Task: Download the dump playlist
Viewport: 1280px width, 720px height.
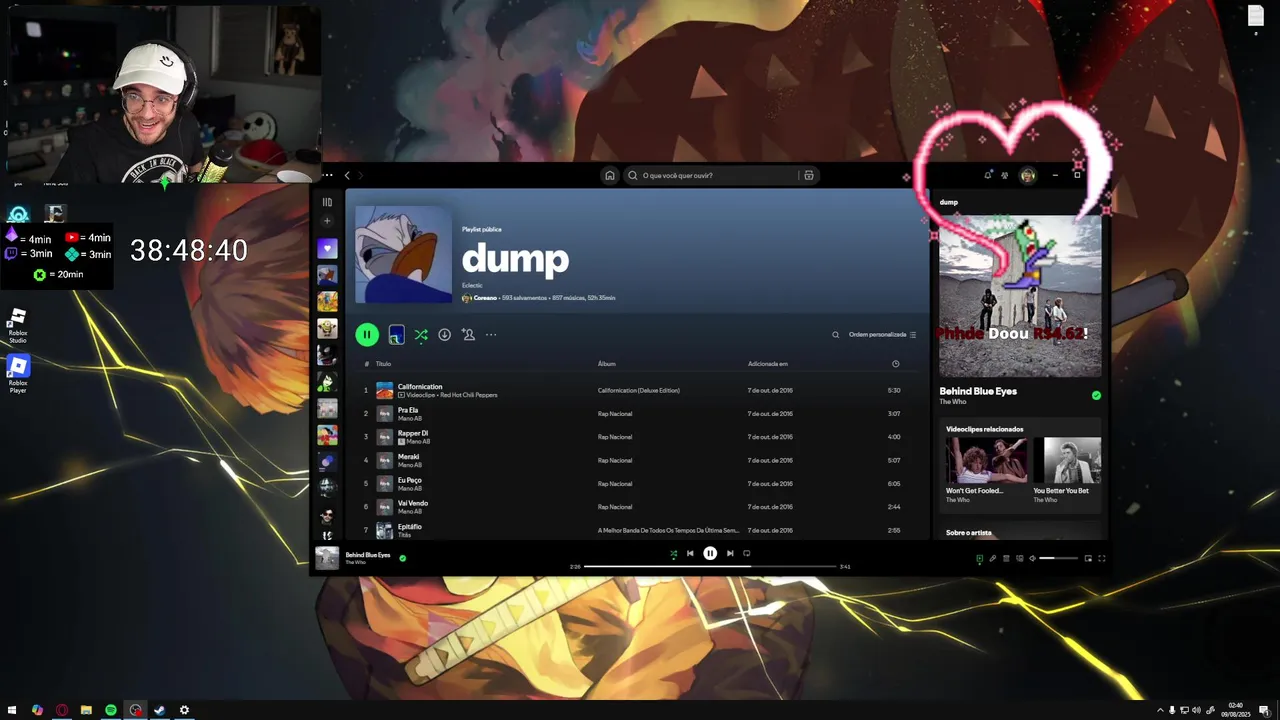Action: (x=444, y=335)
